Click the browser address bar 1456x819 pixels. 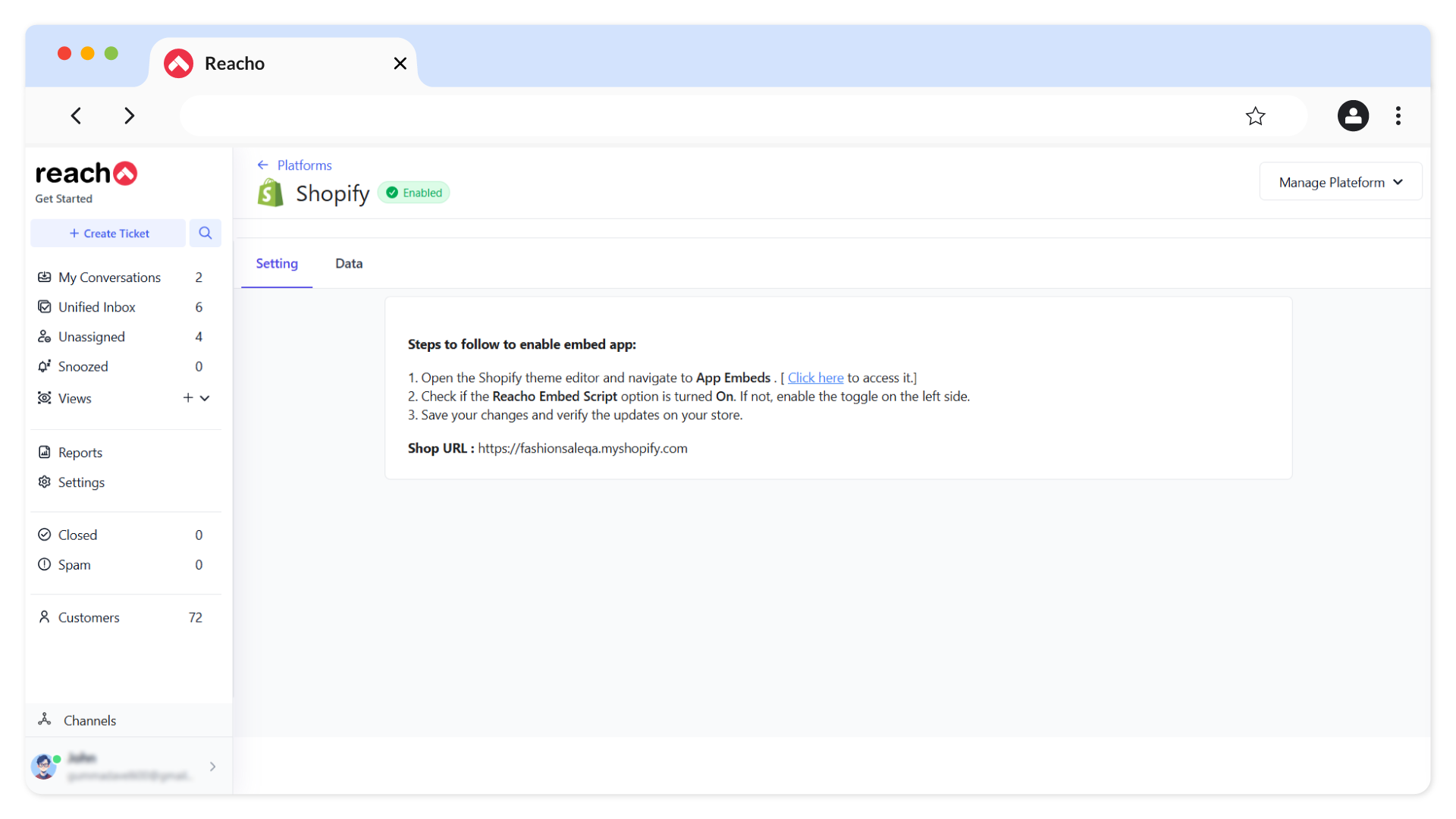click(705, 116)
